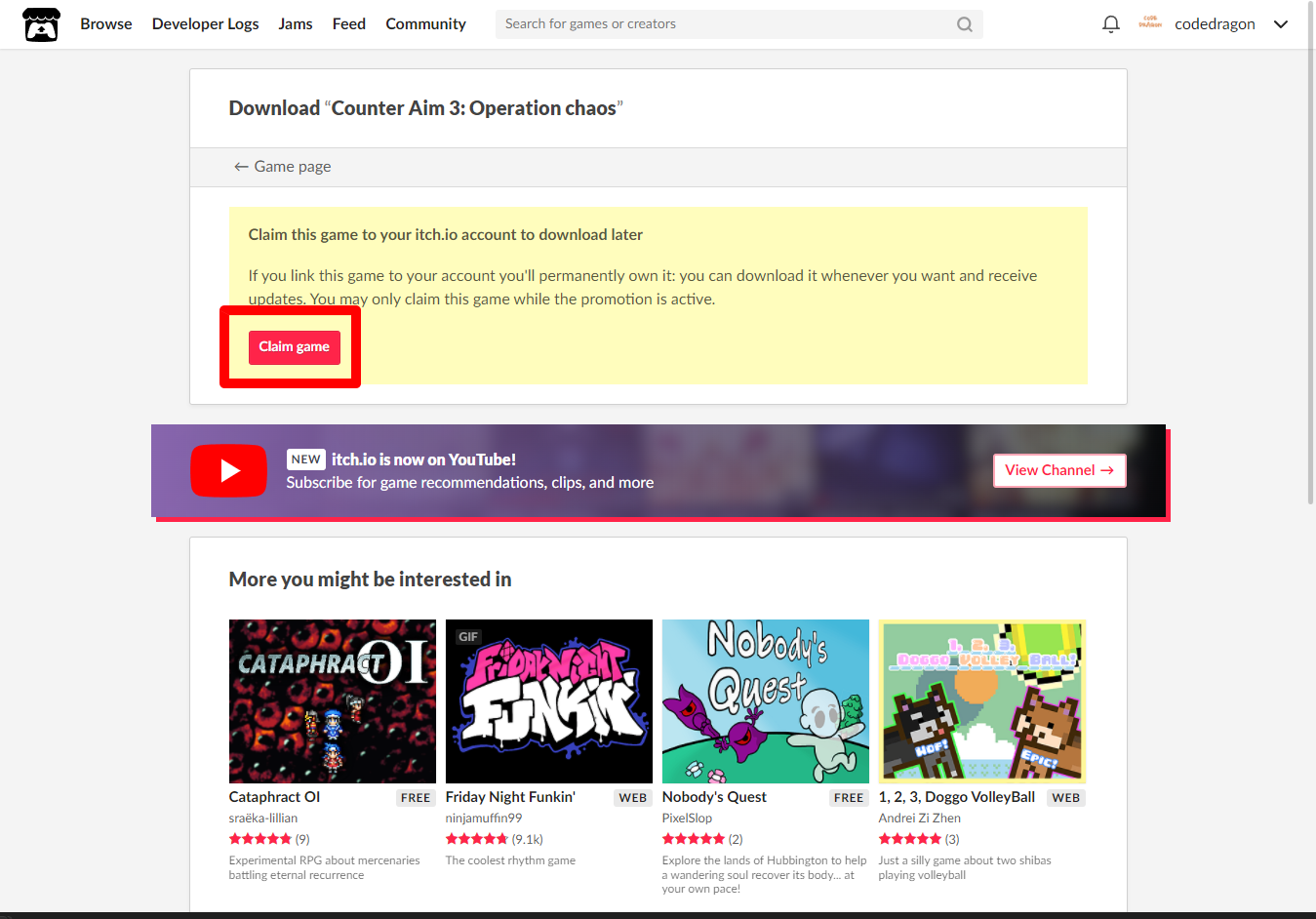Open the itch.io home logo

pyautogui.click(x=41, y=24)
